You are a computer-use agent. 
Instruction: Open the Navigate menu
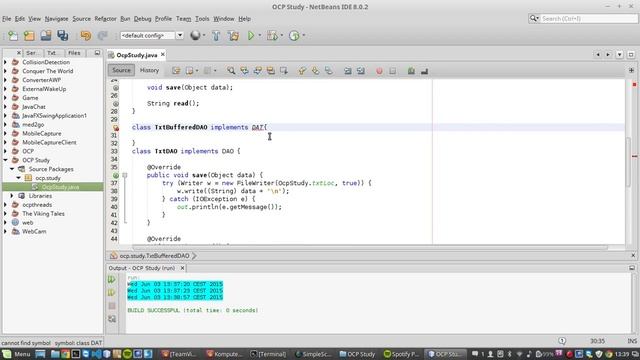pyautogui.click(x=57, y=19)
